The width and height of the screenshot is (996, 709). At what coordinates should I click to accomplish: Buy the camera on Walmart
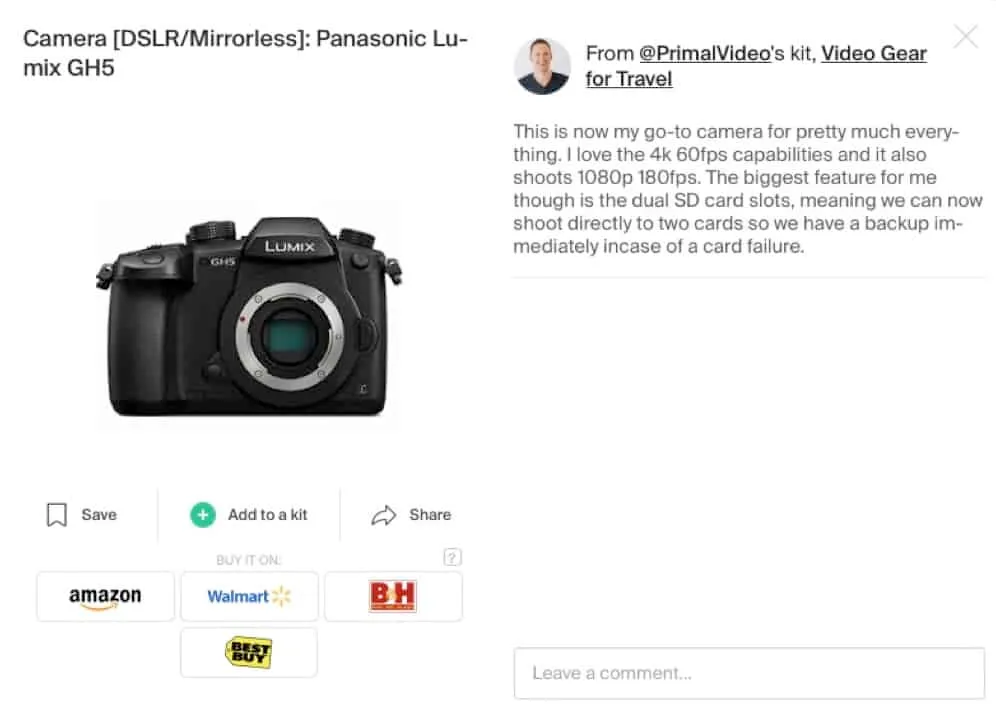pos(249,596)
